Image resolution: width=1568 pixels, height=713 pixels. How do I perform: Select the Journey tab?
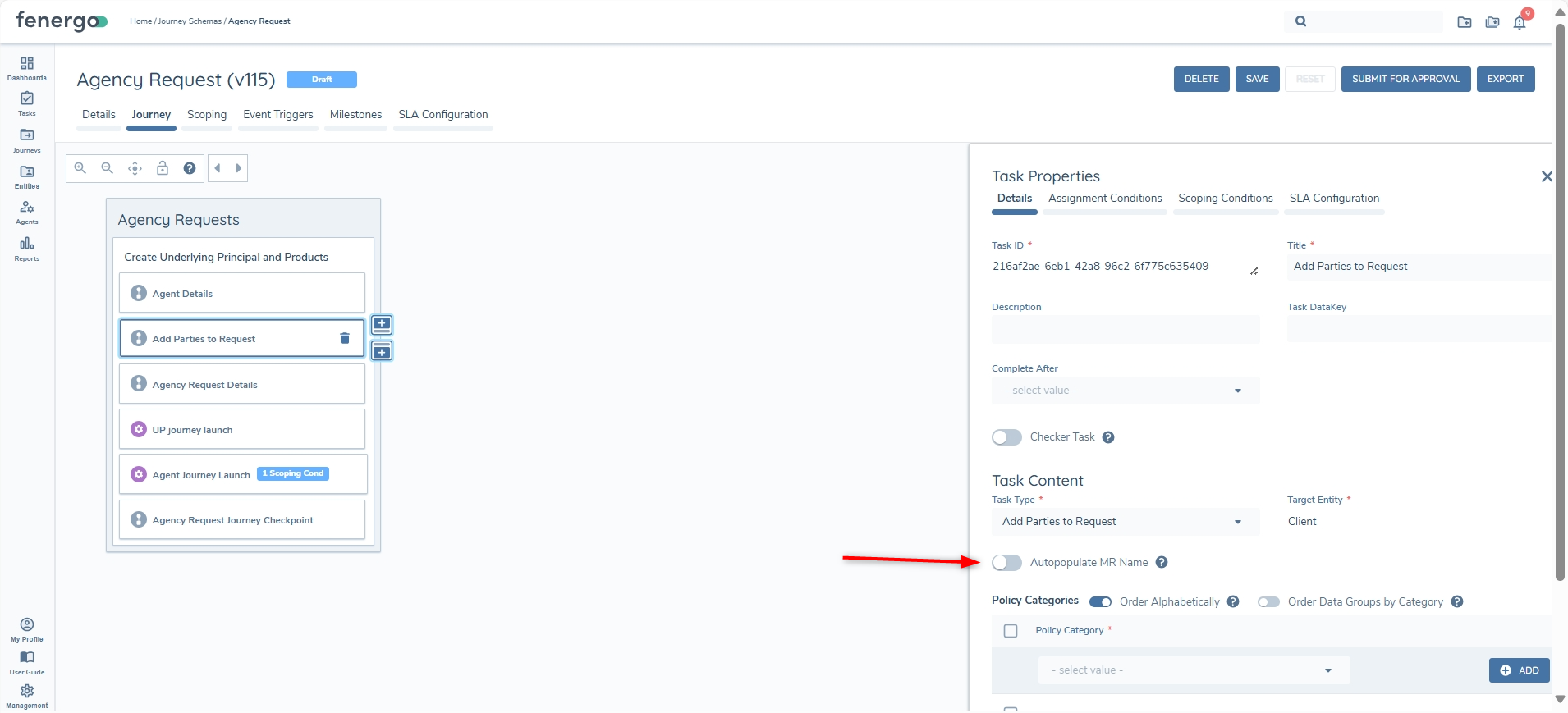pos(151,115)
